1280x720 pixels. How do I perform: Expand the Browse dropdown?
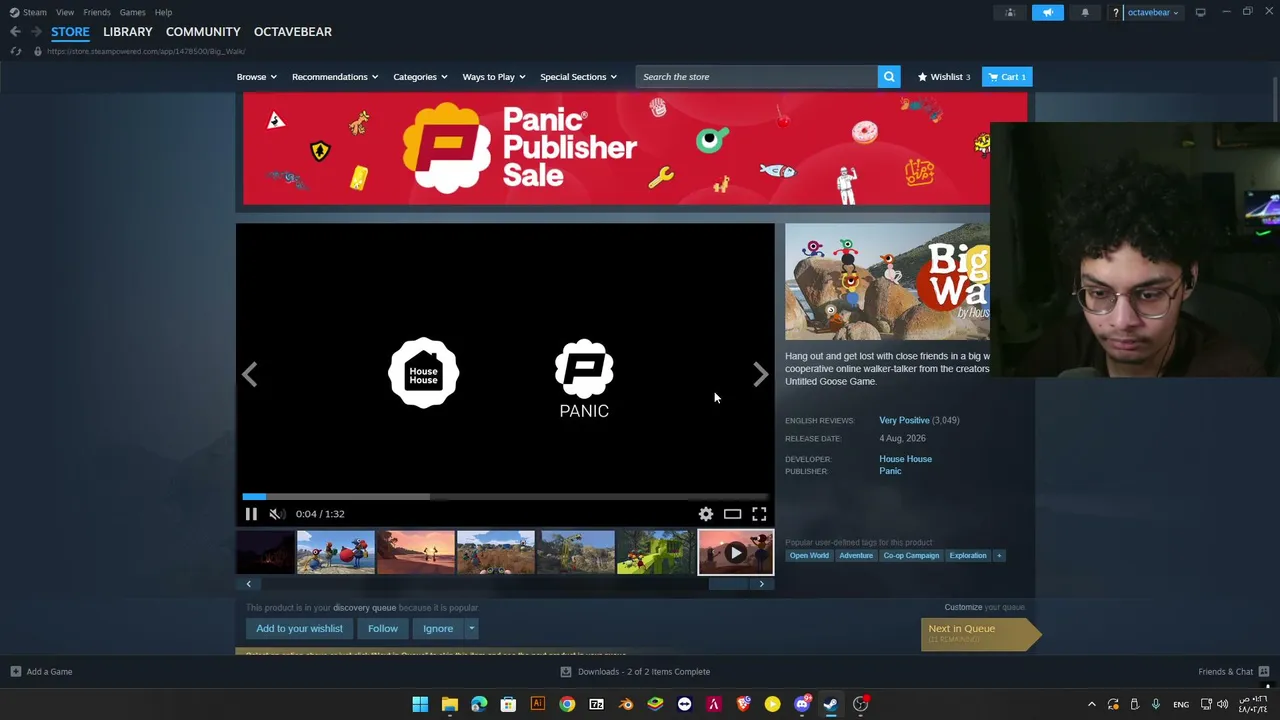pyautogui.click(x=257, y=77)
